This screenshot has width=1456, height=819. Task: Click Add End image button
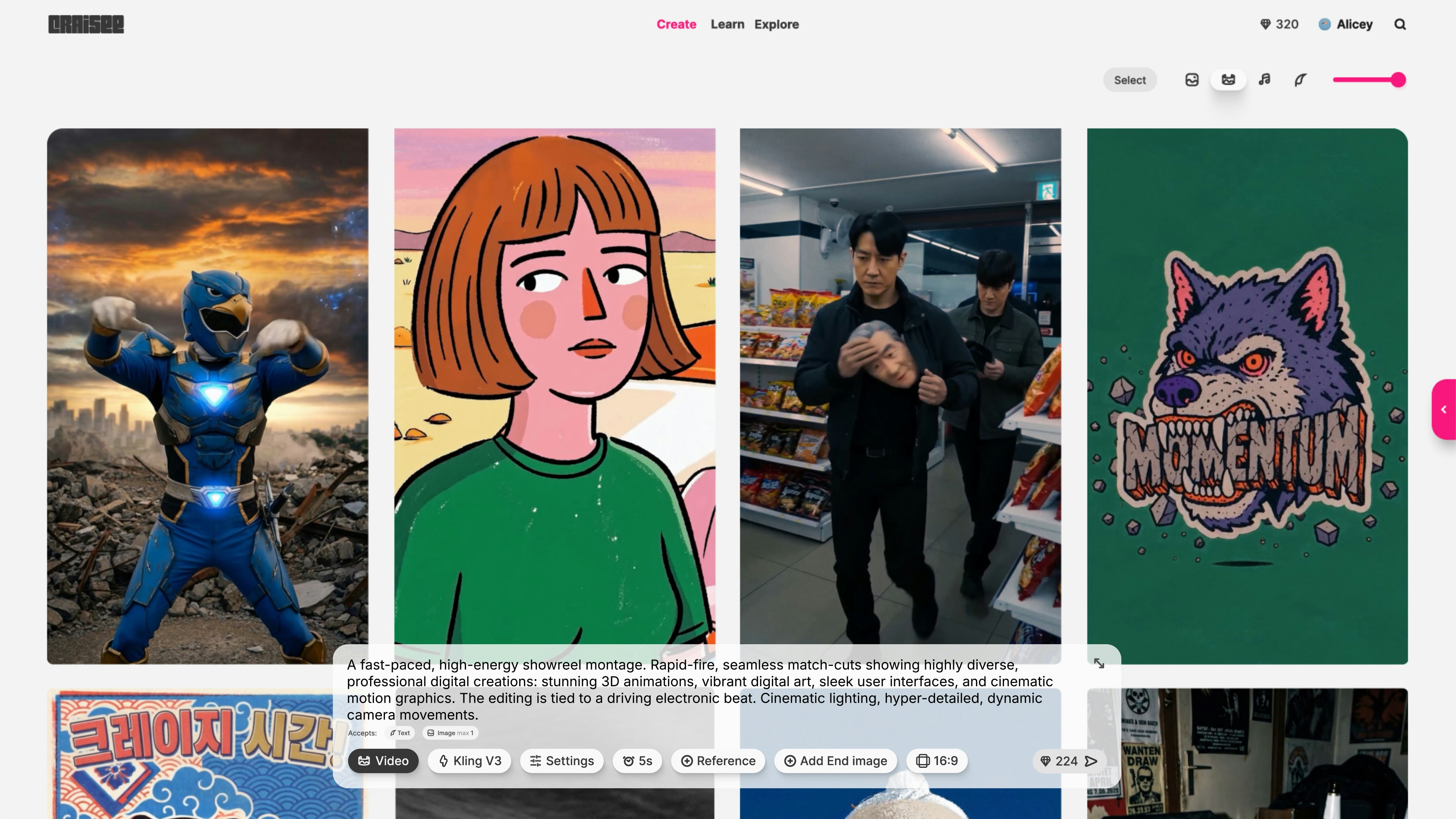pyautogui.click(x=835, y=761)
